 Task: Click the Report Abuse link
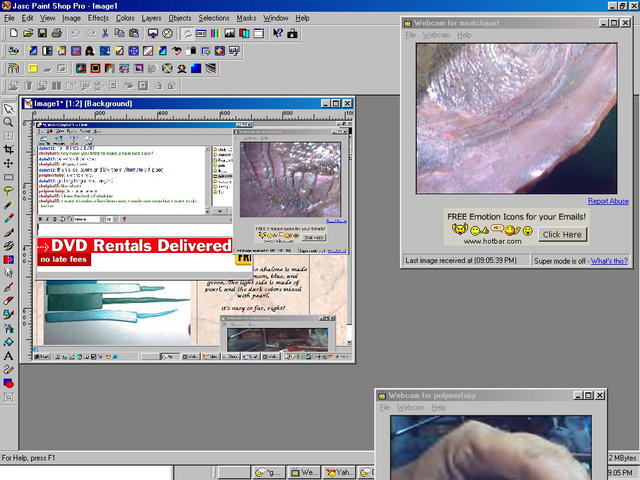608,201
